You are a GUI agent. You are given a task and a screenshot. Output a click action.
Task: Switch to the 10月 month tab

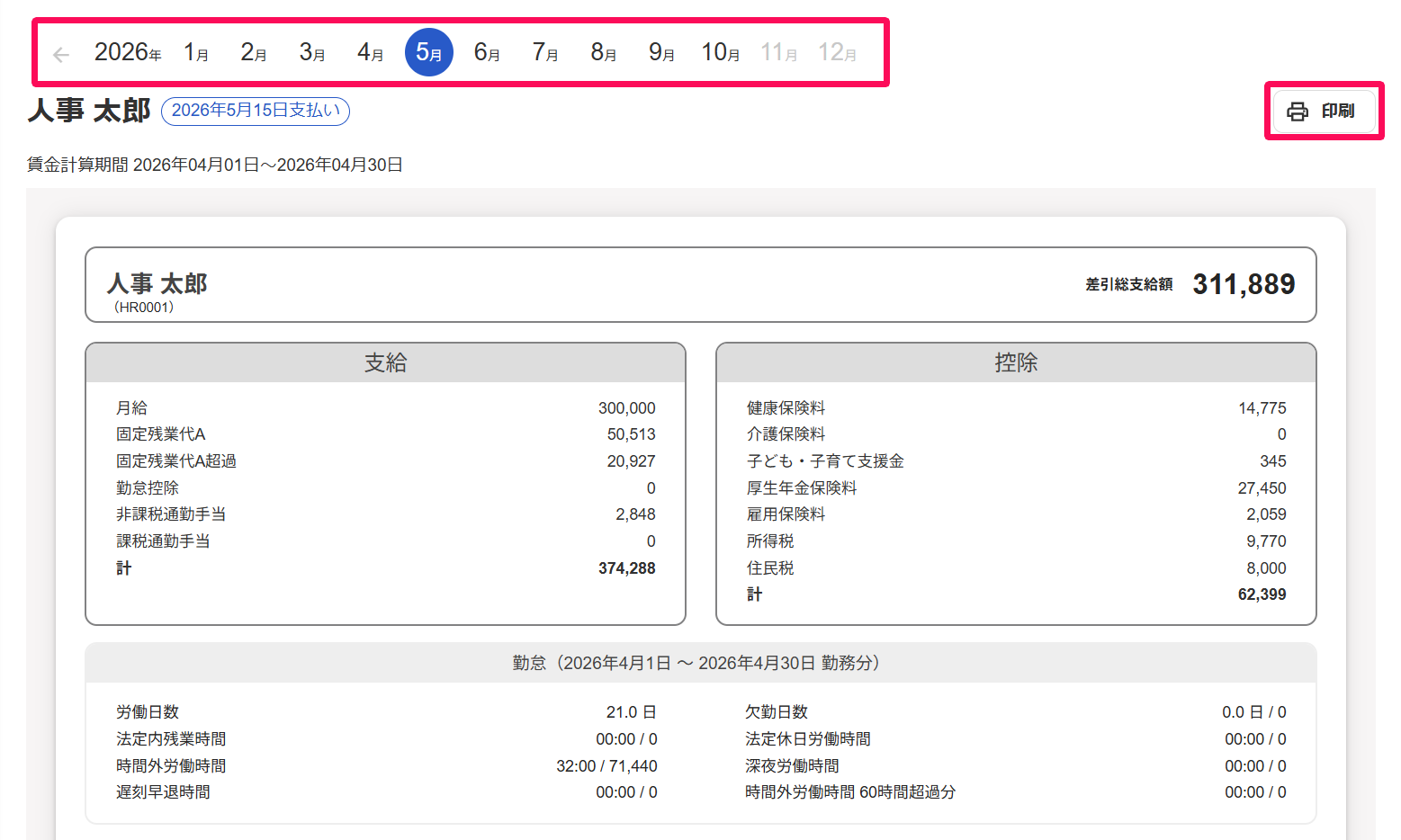pyautogui.click(x=721, y=53)
